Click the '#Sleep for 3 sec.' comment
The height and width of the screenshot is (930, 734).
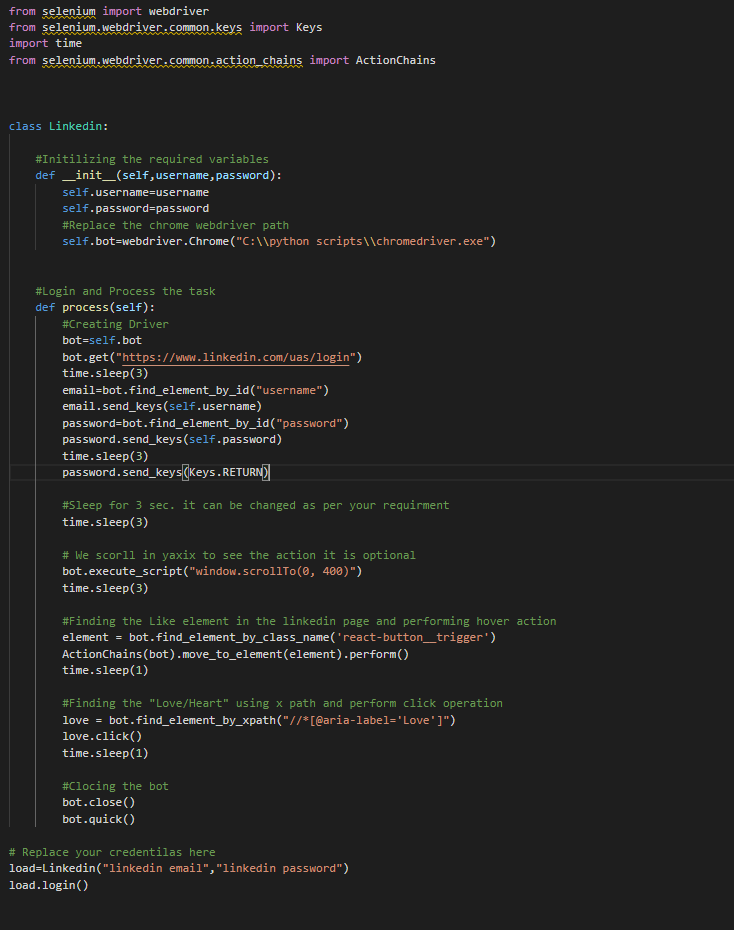(256, 505)
